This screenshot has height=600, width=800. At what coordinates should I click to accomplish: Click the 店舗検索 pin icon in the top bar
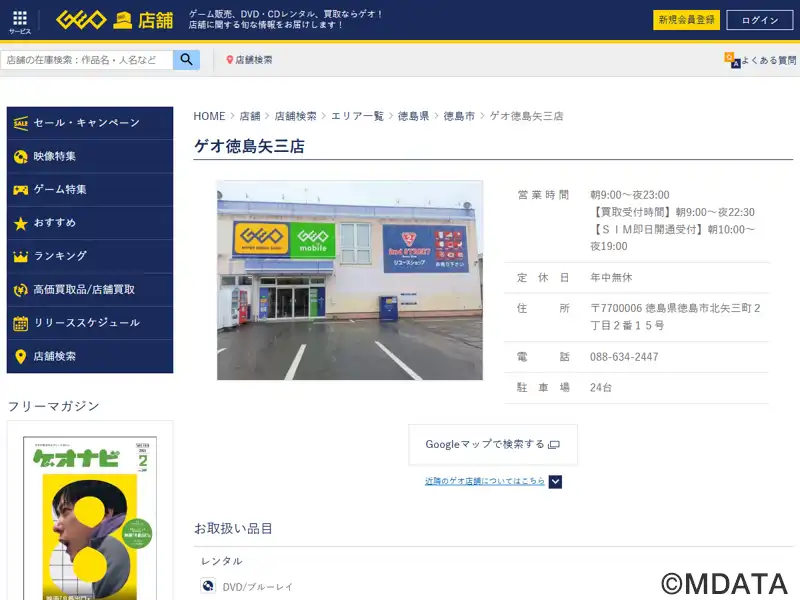point(230,60)
